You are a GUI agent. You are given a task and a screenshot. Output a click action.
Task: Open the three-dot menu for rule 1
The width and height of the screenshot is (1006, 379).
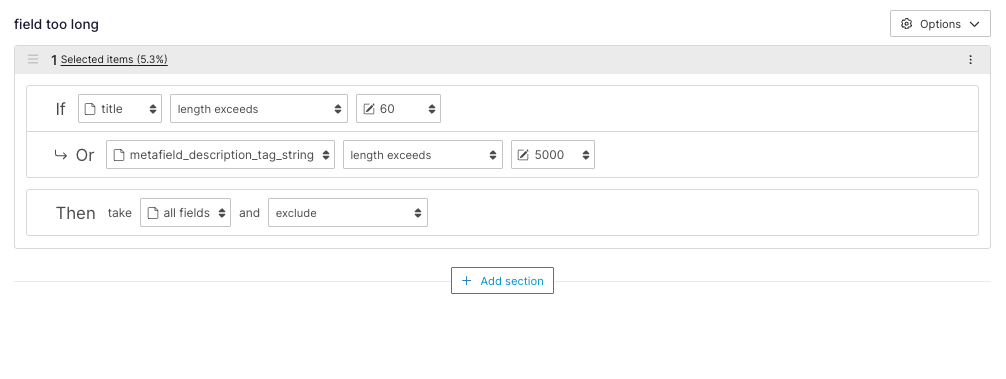[x=970, y=60]
